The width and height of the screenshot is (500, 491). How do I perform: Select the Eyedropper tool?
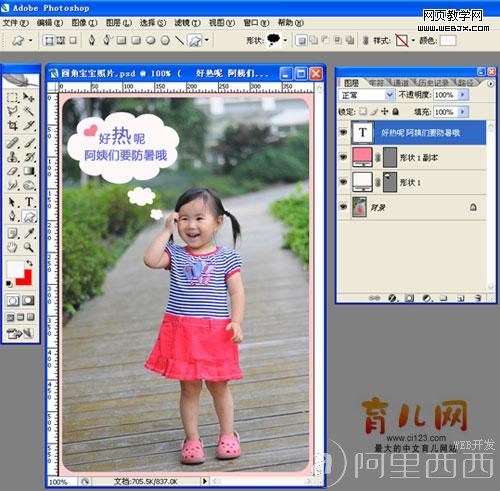click(x=29, y=233)
